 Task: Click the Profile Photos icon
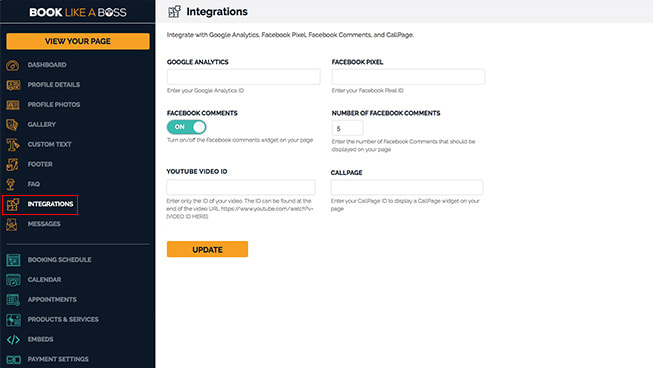pyautogui.click(x=12, y=104)
